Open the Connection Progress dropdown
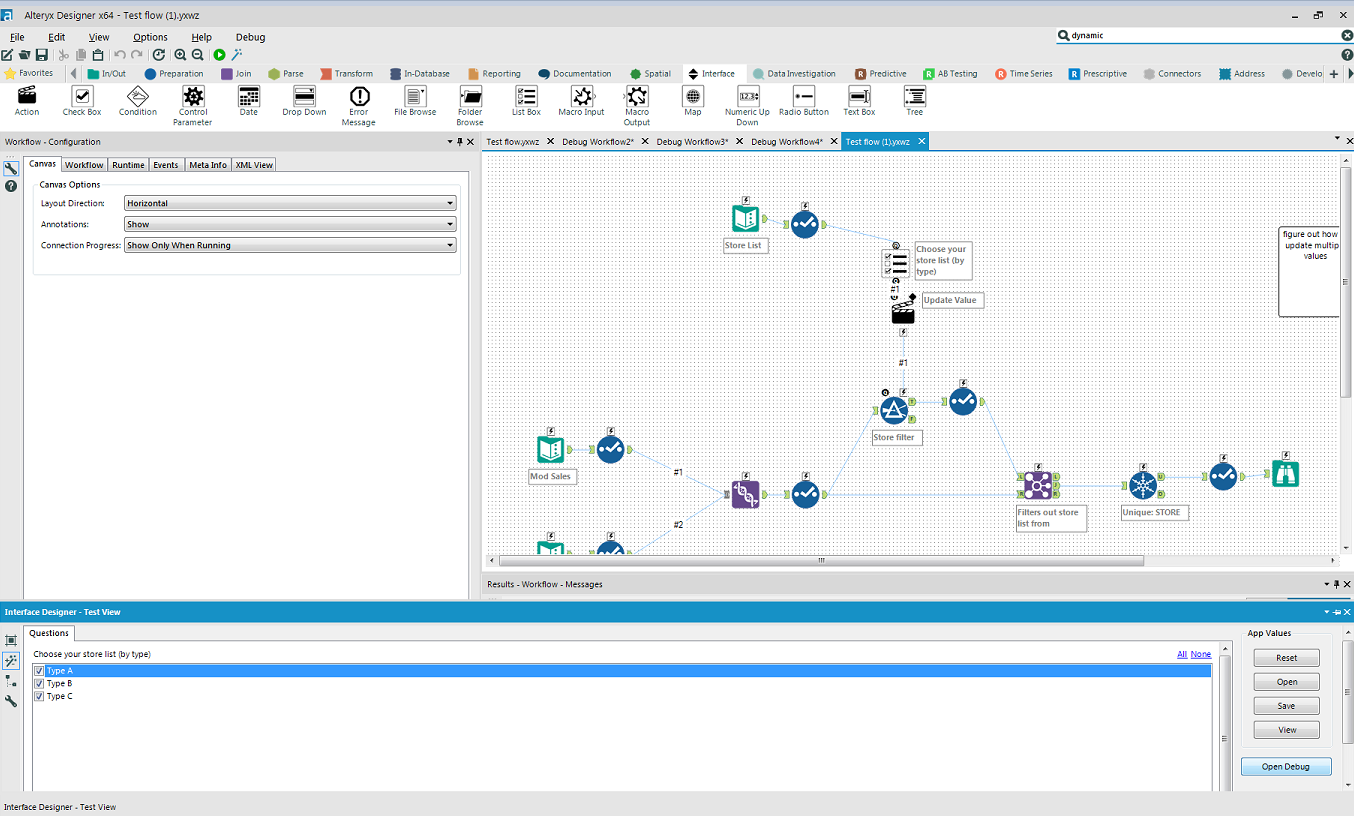1354x816 pixels. tap(290, 245)
